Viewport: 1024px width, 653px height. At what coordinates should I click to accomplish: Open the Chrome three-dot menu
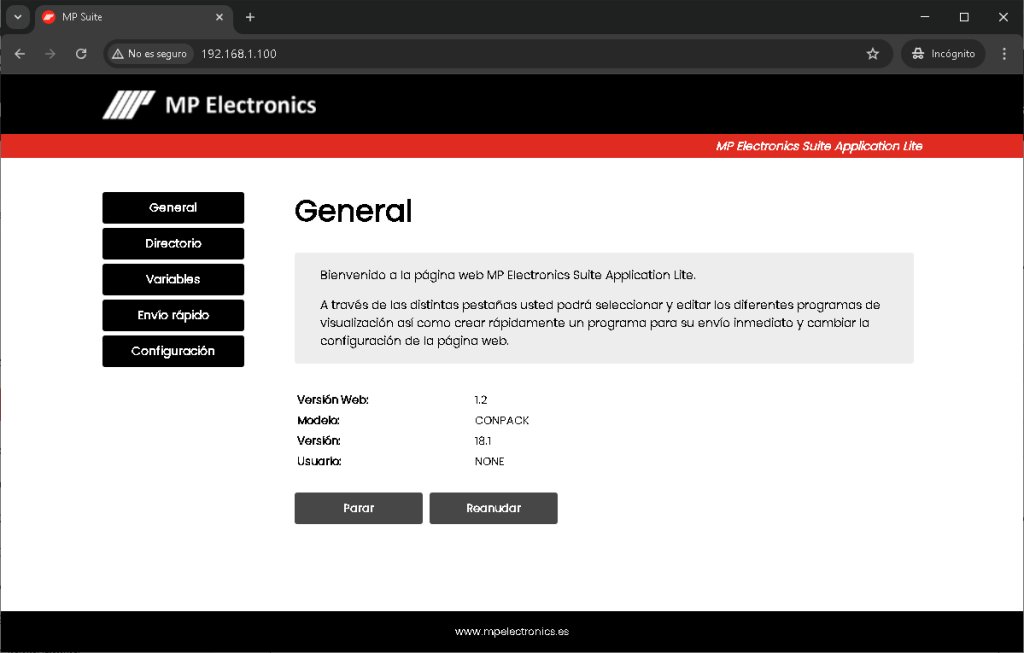pos(1004,54)
